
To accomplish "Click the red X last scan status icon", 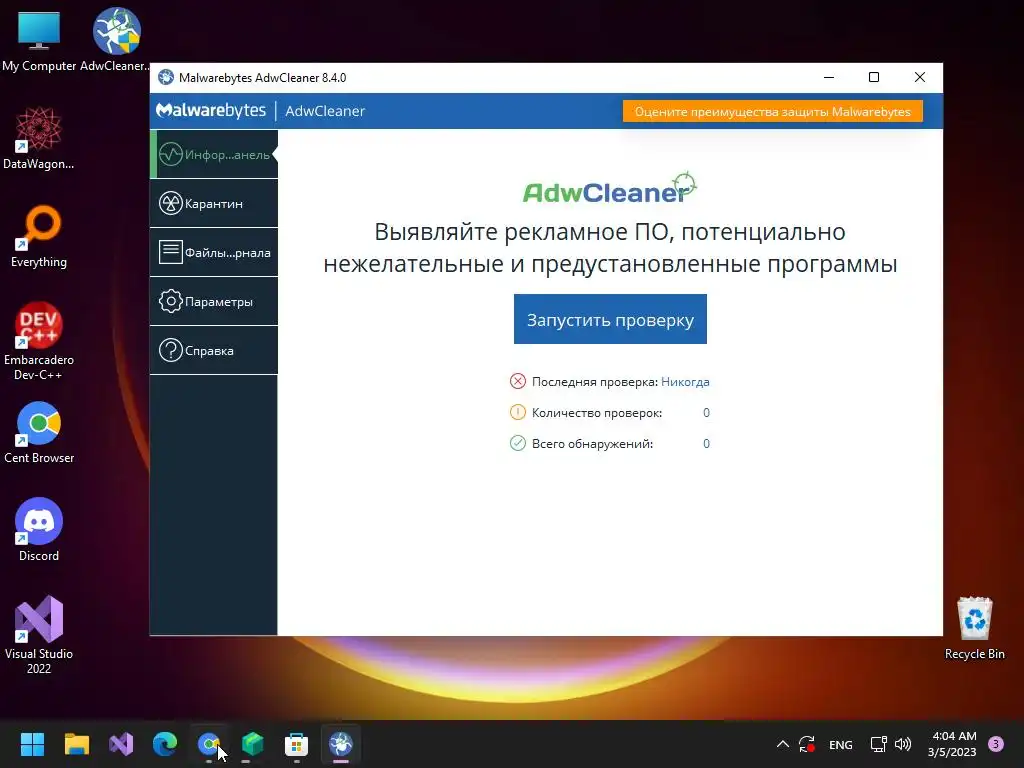I will click(x=517, y=381).
